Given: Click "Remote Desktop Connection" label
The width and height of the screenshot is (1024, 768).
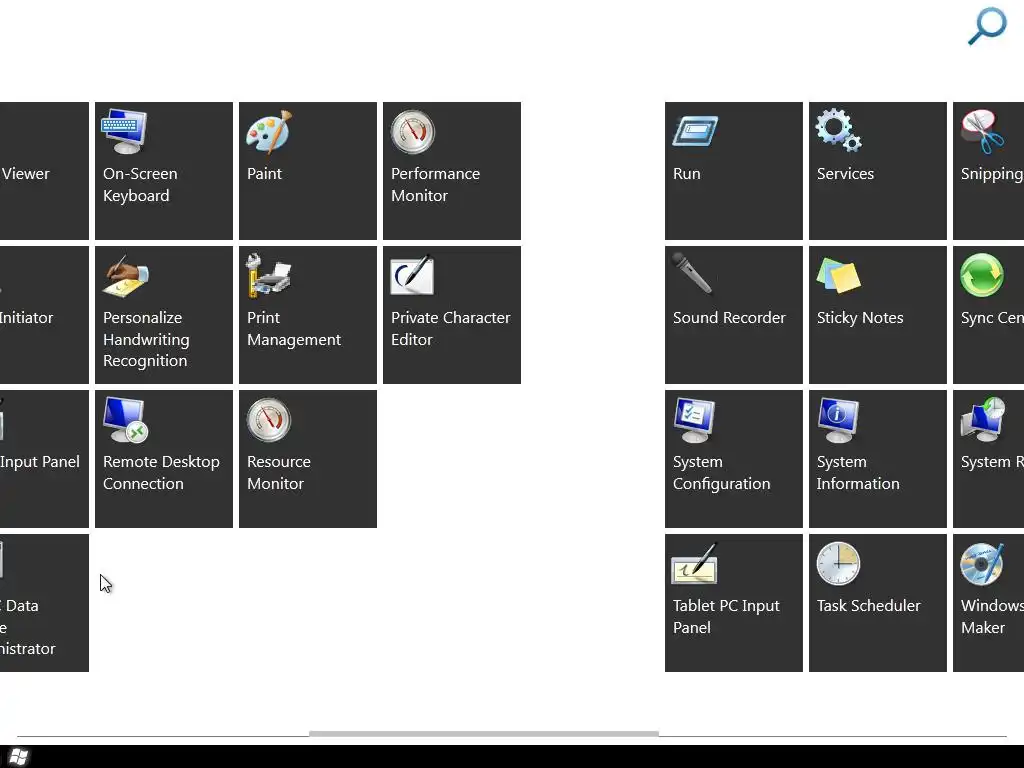Looking at the screenshot, I should [161, 473].
